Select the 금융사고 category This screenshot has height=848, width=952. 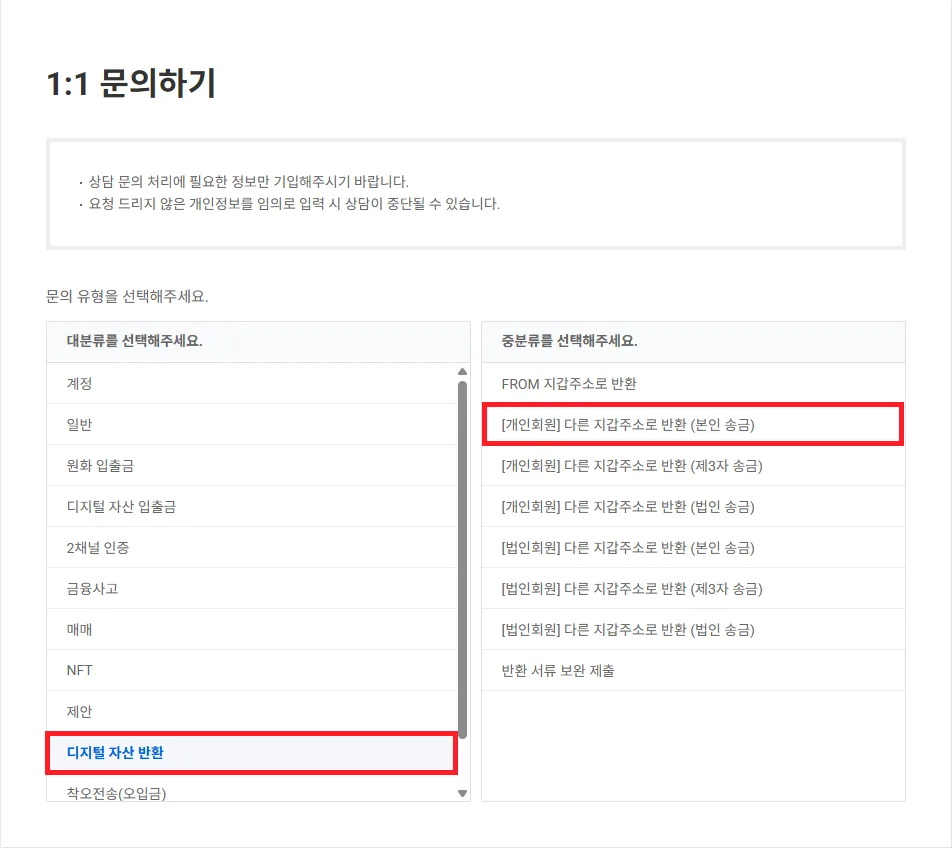tap(251, 588)
